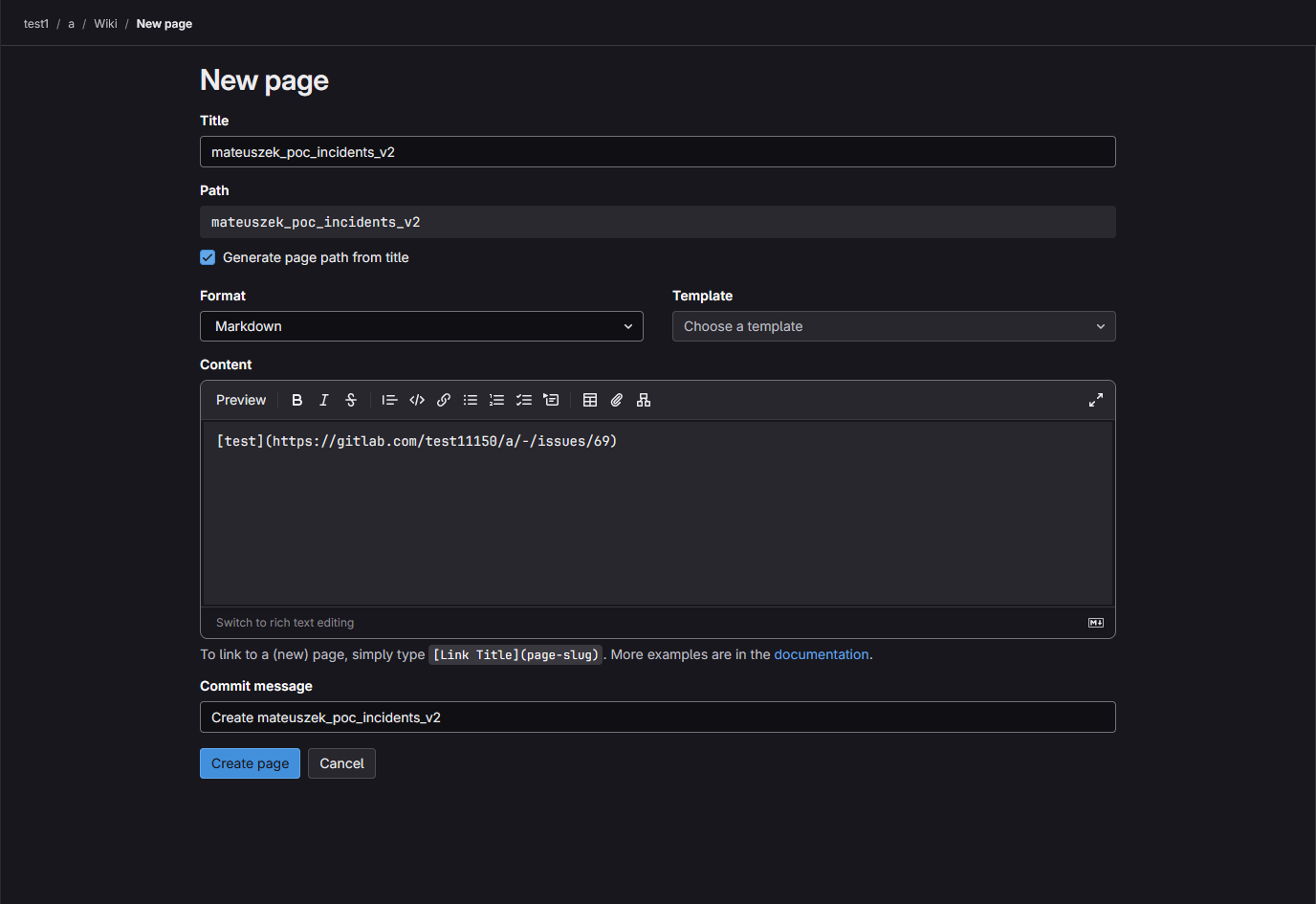Insert code formatting
This screenshot has width=1316, height=904.
pos(417,400)
